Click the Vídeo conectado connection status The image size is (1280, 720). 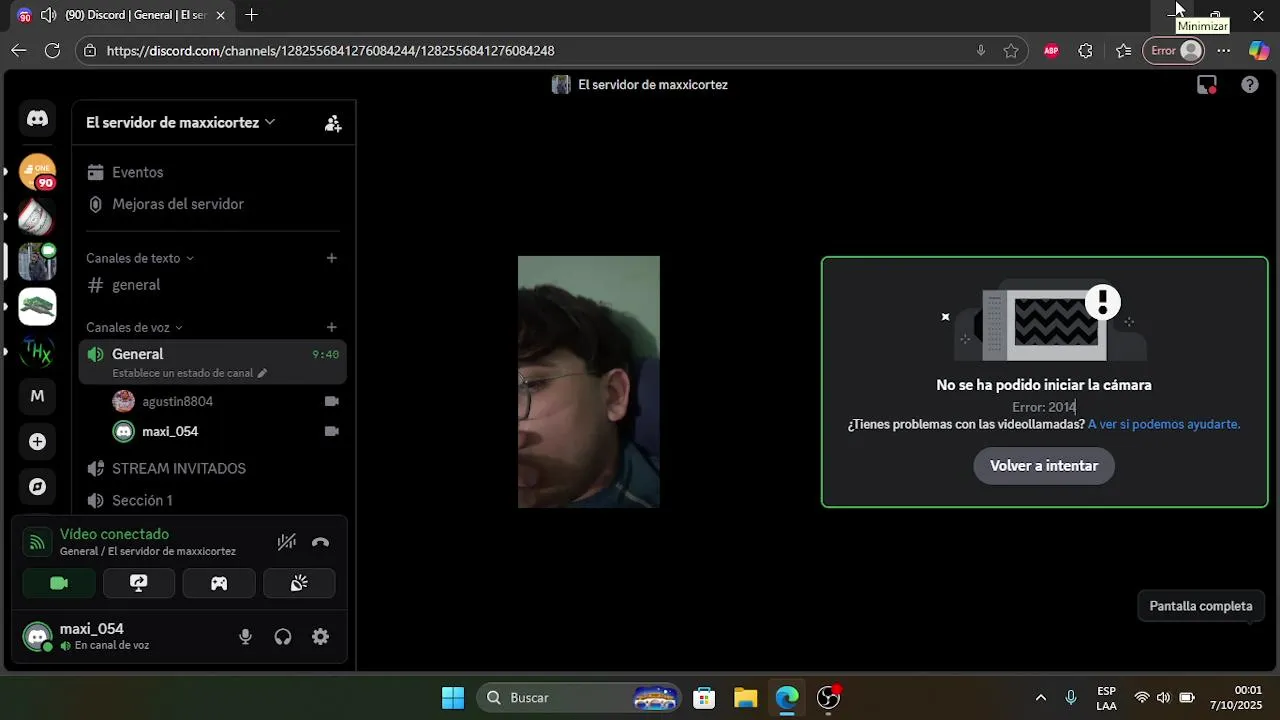[114, 534]
